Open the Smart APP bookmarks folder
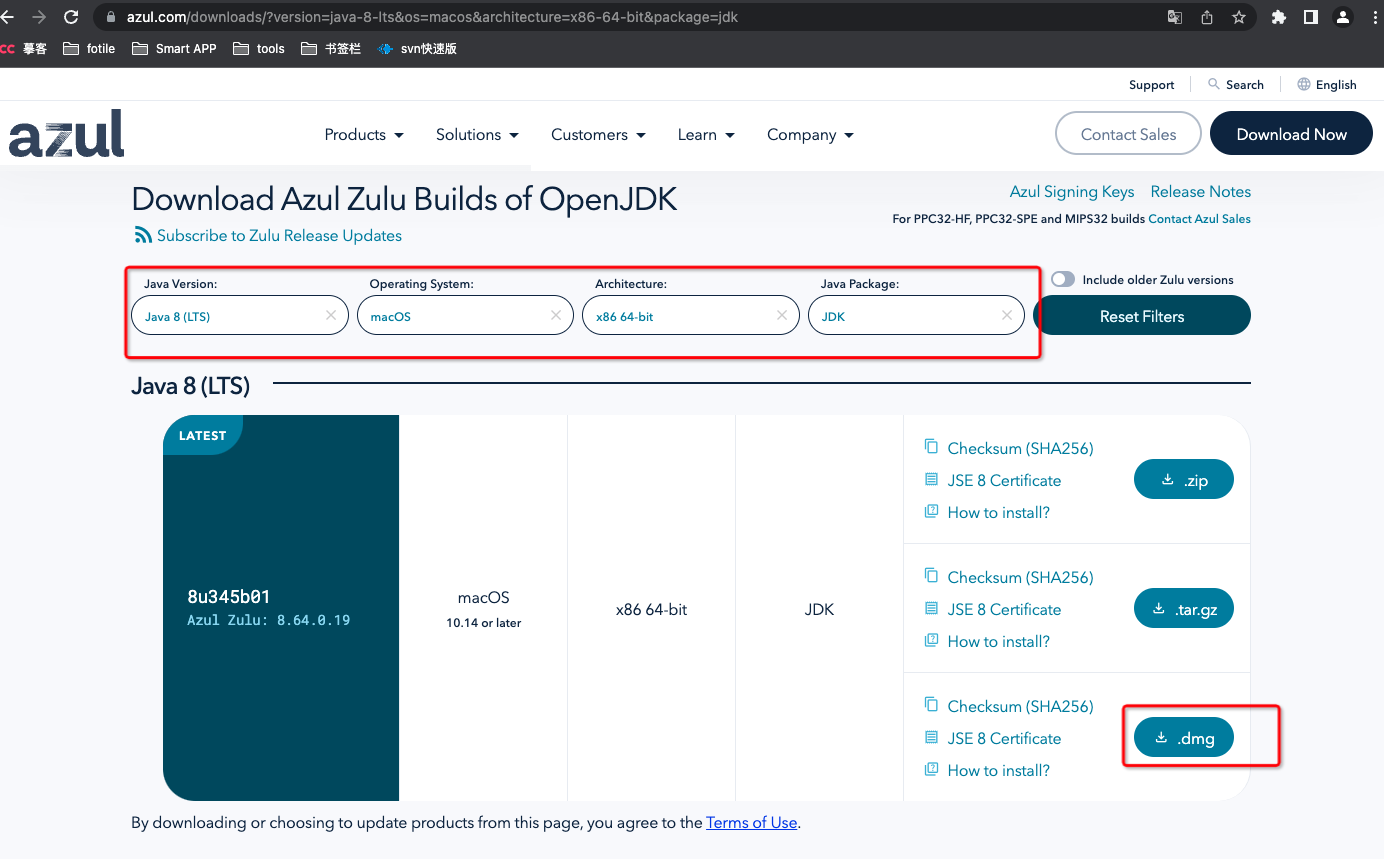 [x=174, y=48]
